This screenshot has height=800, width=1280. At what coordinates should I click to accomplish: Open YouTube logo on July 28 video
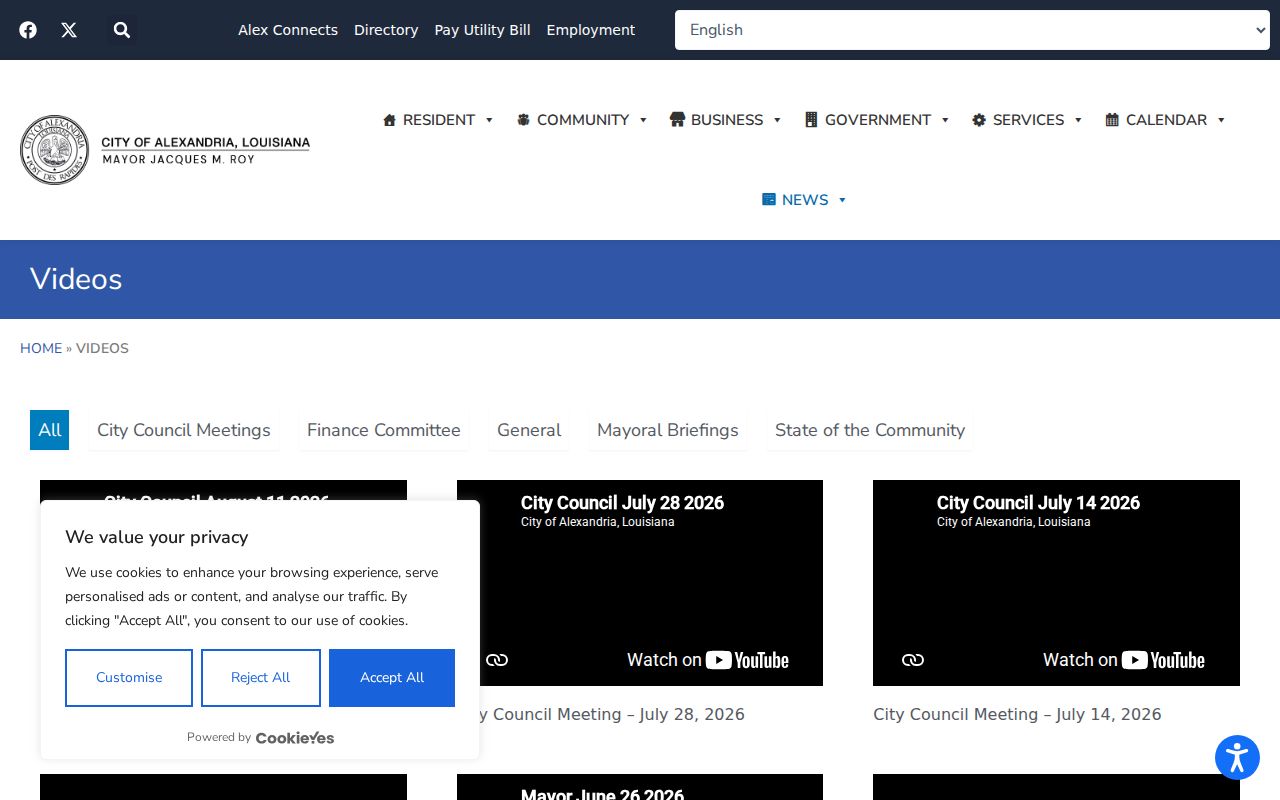747,660
